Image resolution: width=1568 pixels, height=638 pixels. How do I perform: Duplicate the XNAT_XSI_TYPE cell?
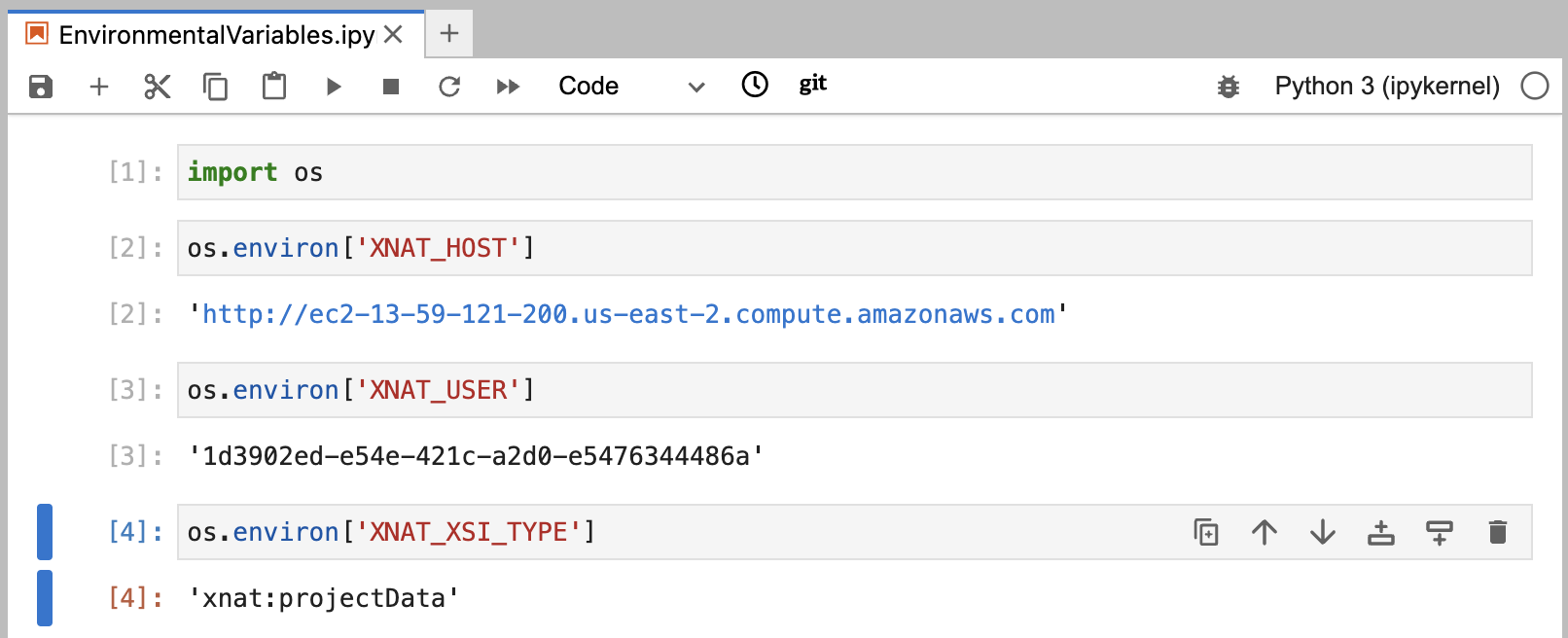(1206, 532)
